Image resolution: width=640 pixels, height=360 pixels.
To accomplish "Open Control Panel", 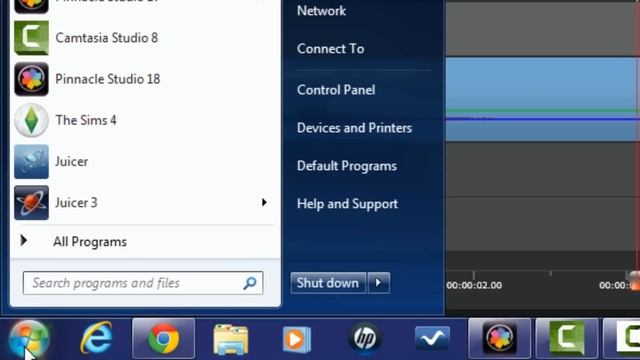I will (336, 90).
